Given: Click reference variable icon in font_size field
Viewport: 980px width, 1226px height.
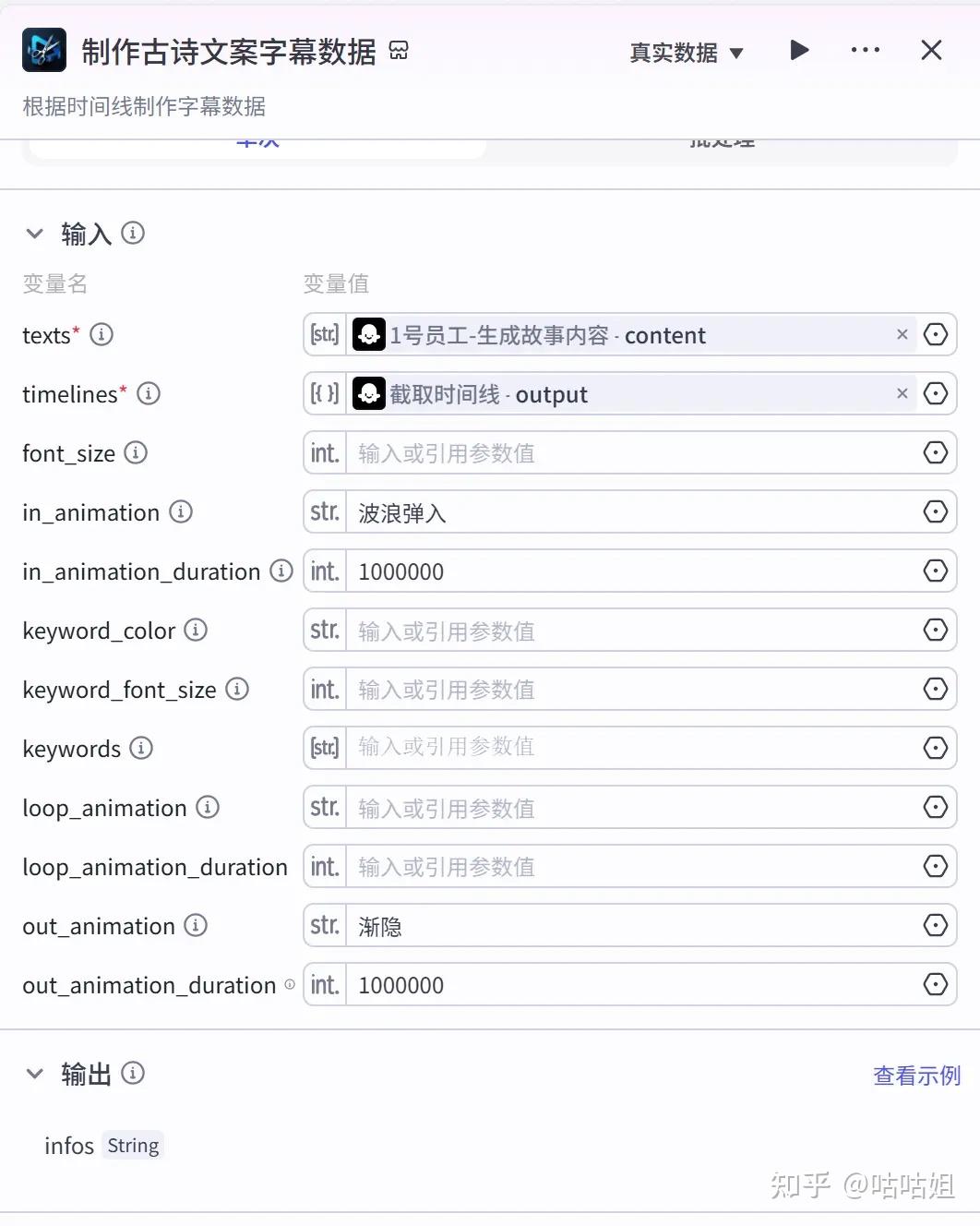Looking at the screenshot, I should click(x=935, y=453).
